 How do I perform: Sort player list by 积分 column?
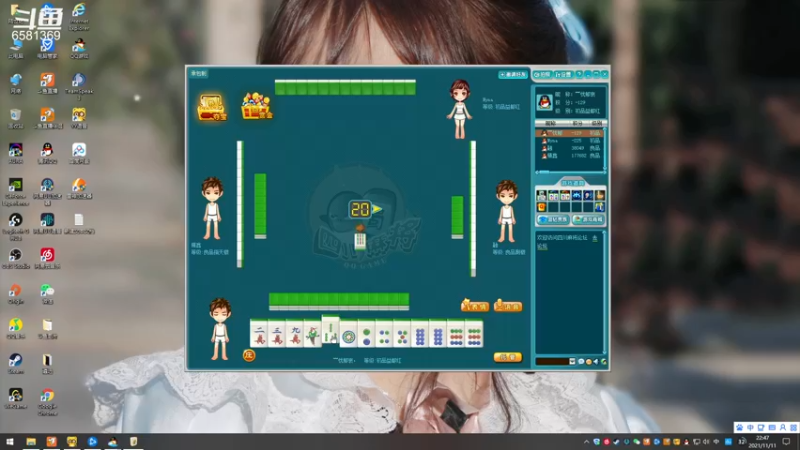577,123
